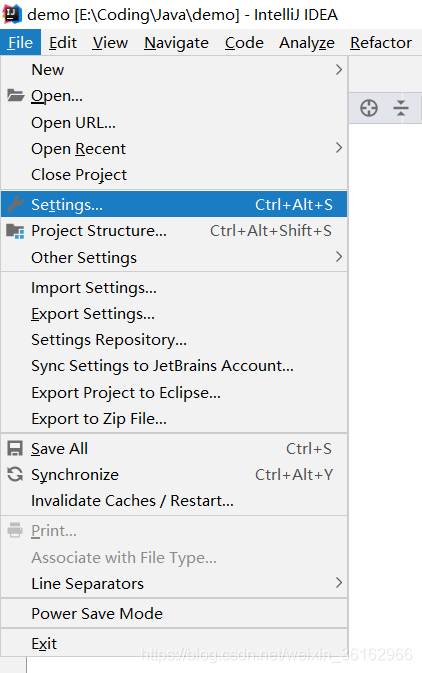Expand the Open Recent submenu
This screenshot has height=673, width=422.
click(x=174, y=149)
